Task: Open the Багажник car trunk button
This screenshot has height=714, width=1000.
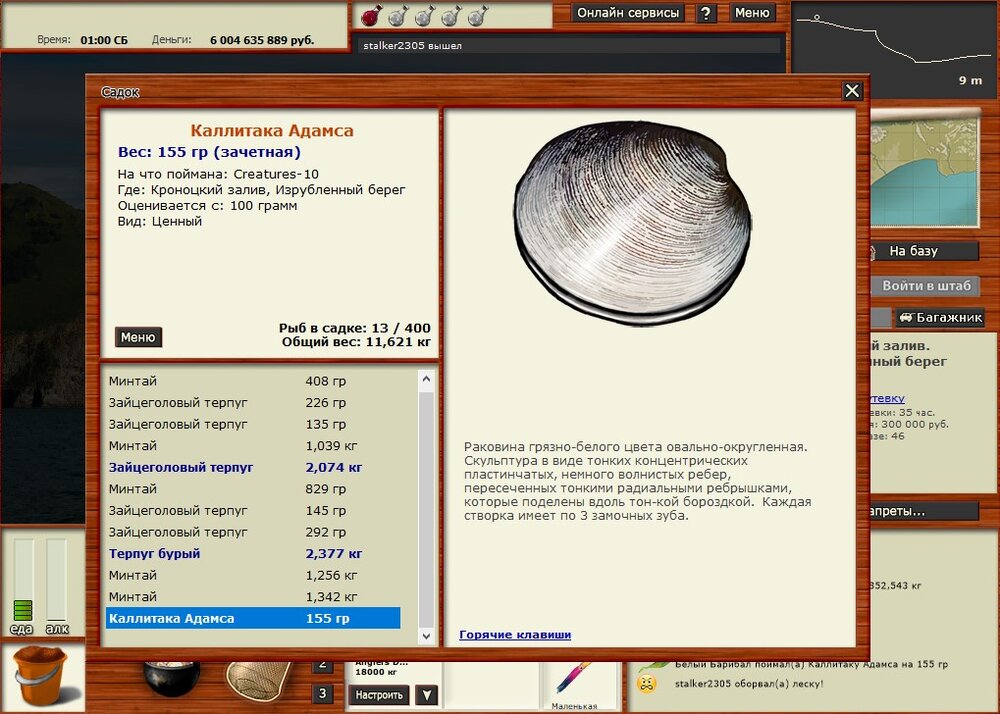Action: pyautogui.click(x=939, y=318)
